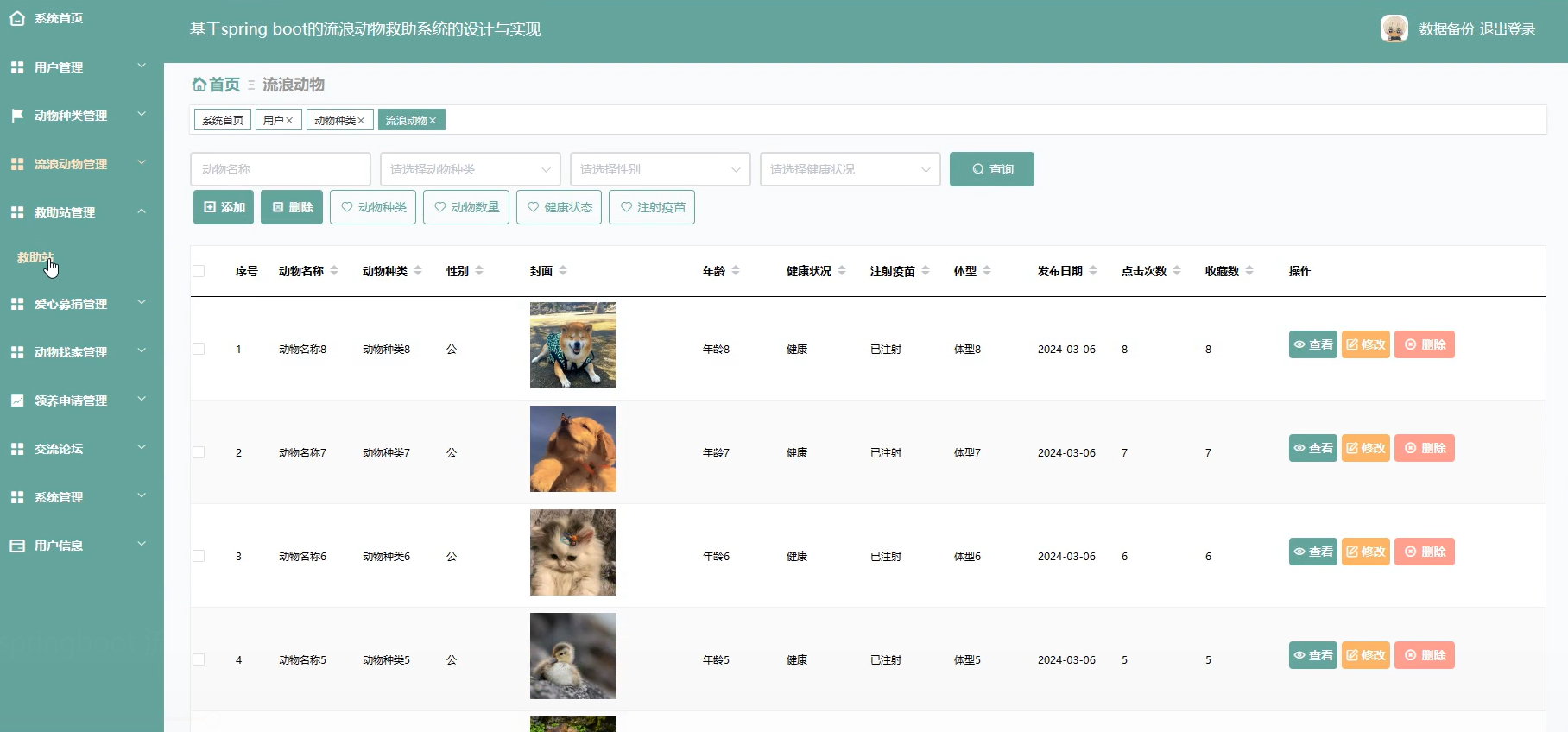
Task: Click the home icon beside 系统首页 in sidebar
Action: tap(17, 18)
